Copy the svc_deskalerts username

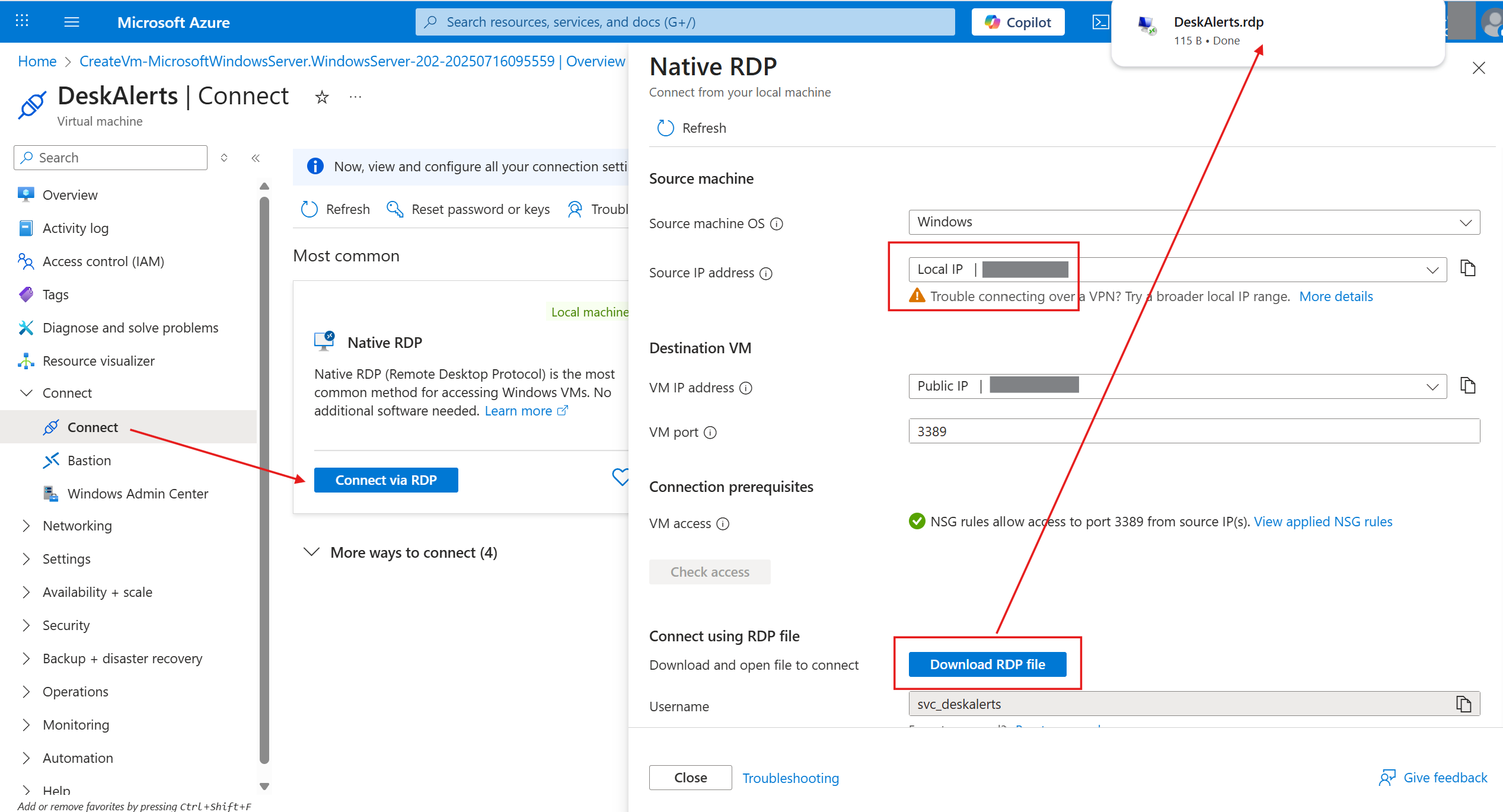click(1463, 704)
